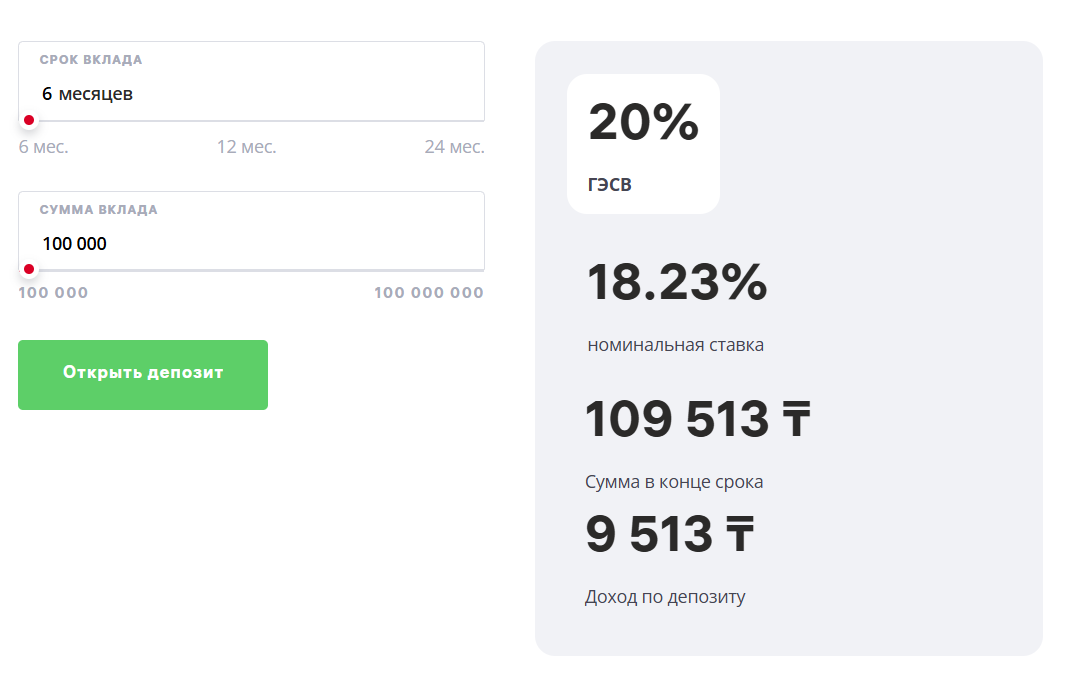Screen dimensions: 1067x690
Task: Select the 6 мес. term mark
Action: (43, 147)
